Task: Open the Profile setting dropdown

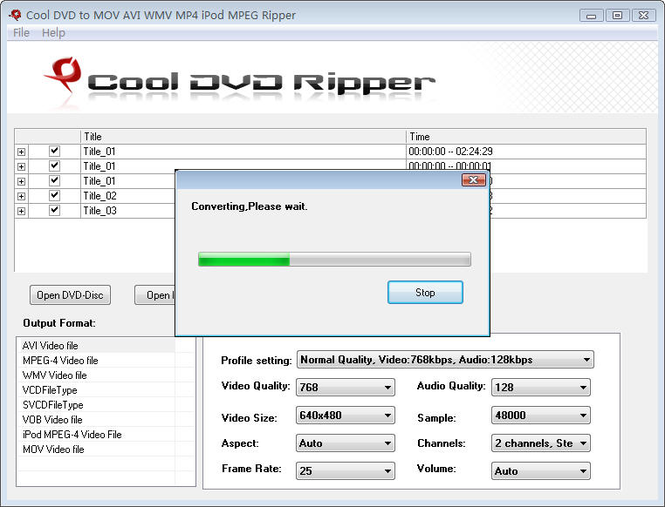Action: click(x=445, y=360)
